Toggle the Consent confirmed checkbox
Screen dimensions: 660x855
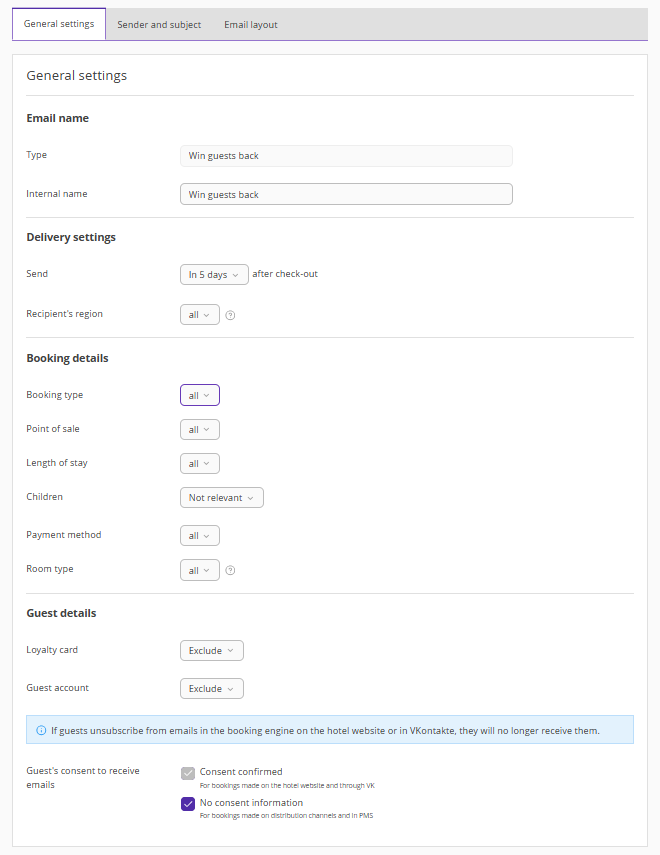(x=188, y=773)
